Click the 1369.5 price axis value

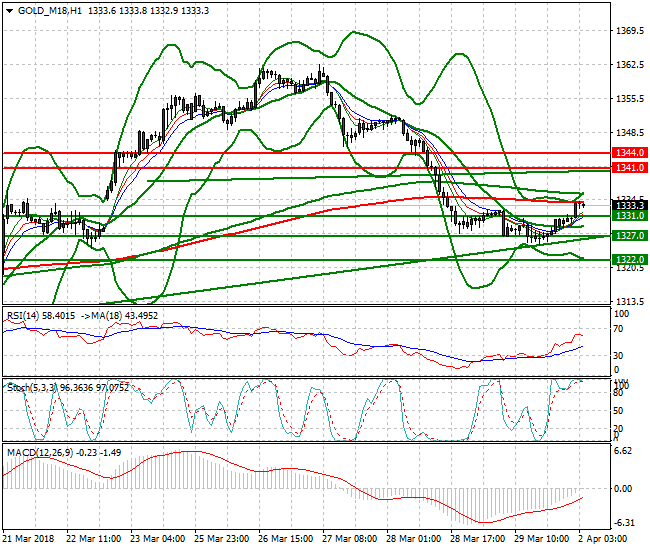point(630,31)
